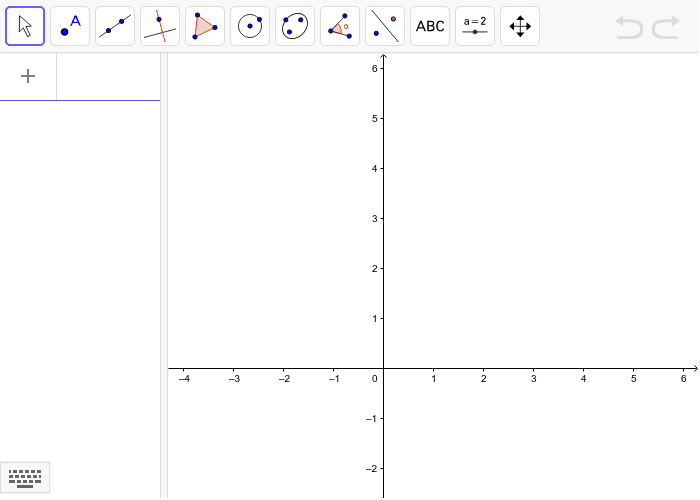Image resolution: width=700 pixels, height=500 pixels.
Task: Select the Ellipse conic tool
Action: [x=295, y=26]
